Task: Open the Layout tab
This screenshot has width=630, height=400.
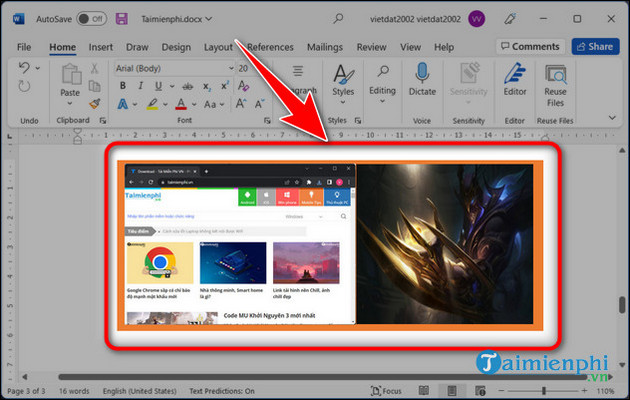Action: click(x=218, y=47)
